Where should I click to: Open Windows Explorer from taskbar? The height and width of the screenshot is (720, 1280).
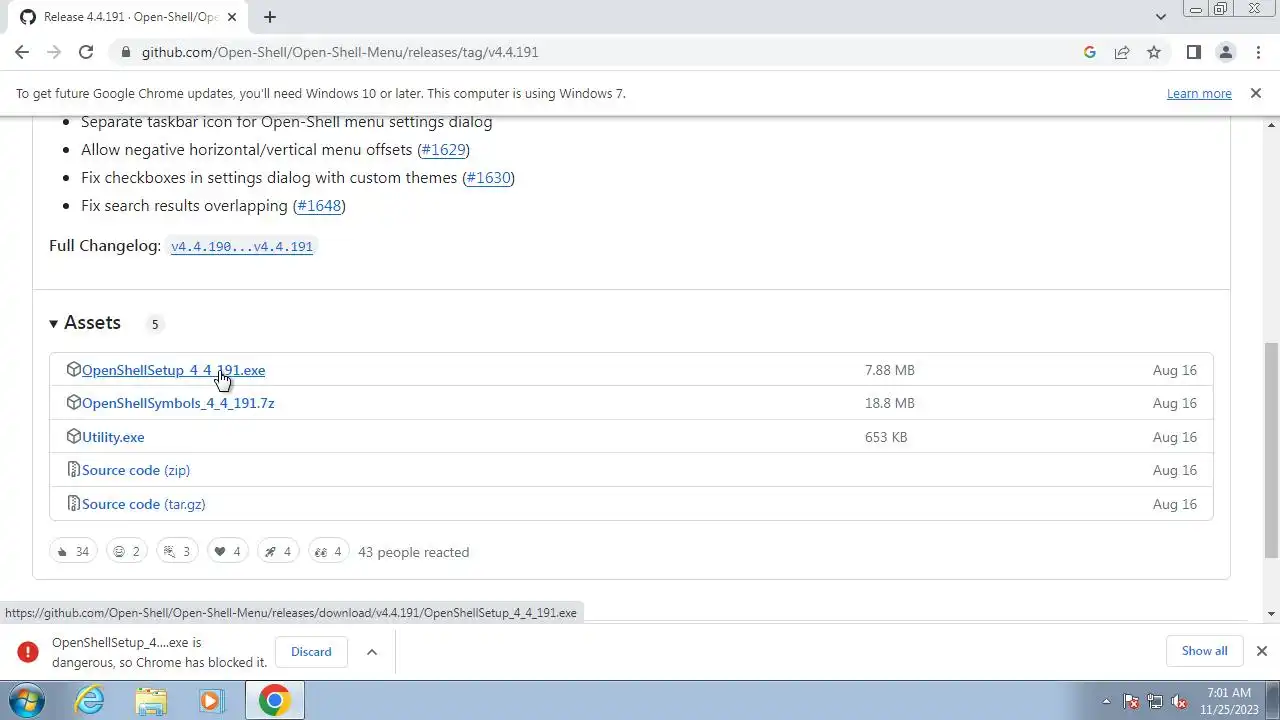(x=151, y=700)
